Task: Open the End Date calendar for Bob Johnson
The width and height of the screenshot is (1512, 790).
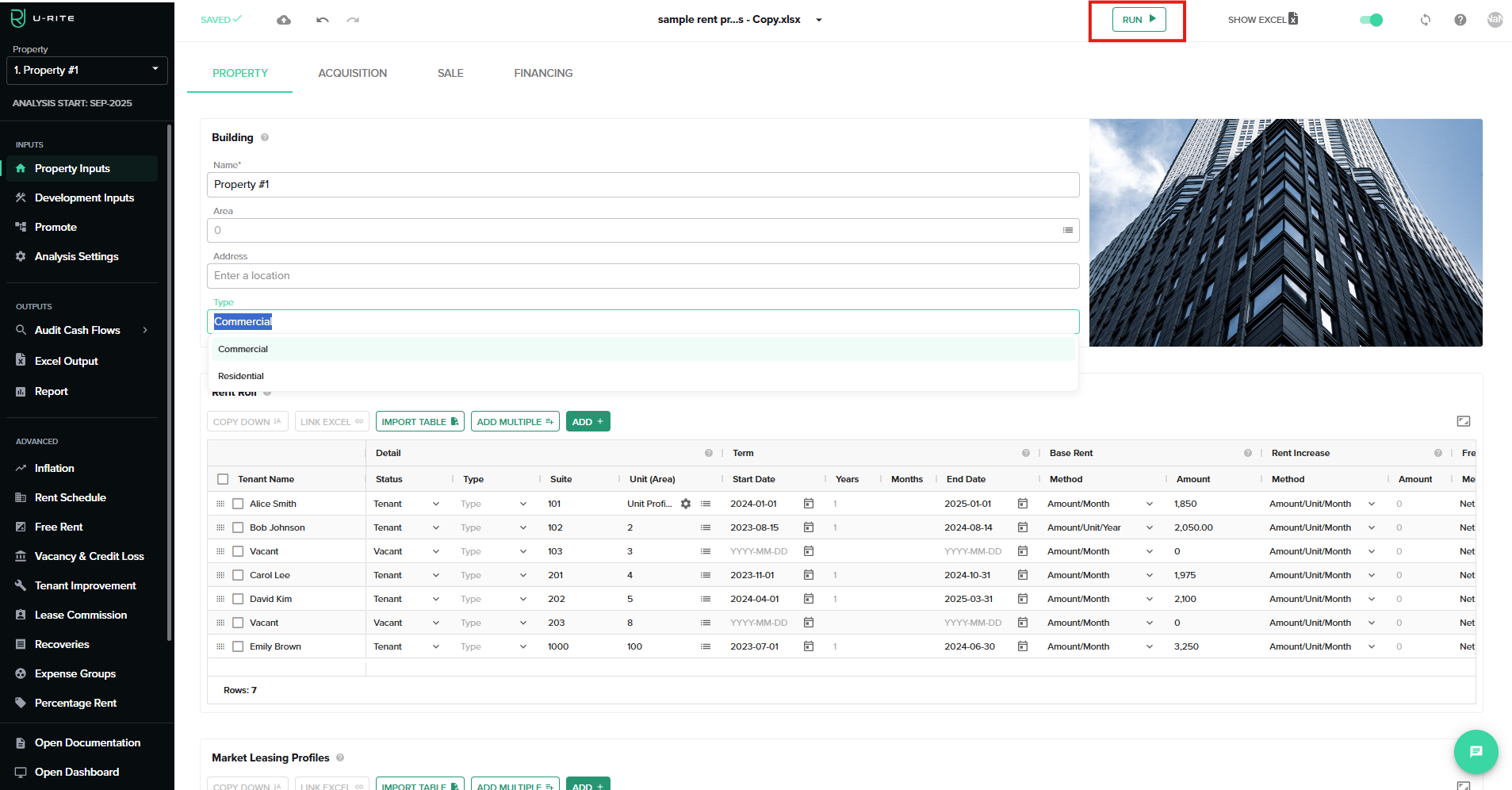Action: [x=1023, y=527]
